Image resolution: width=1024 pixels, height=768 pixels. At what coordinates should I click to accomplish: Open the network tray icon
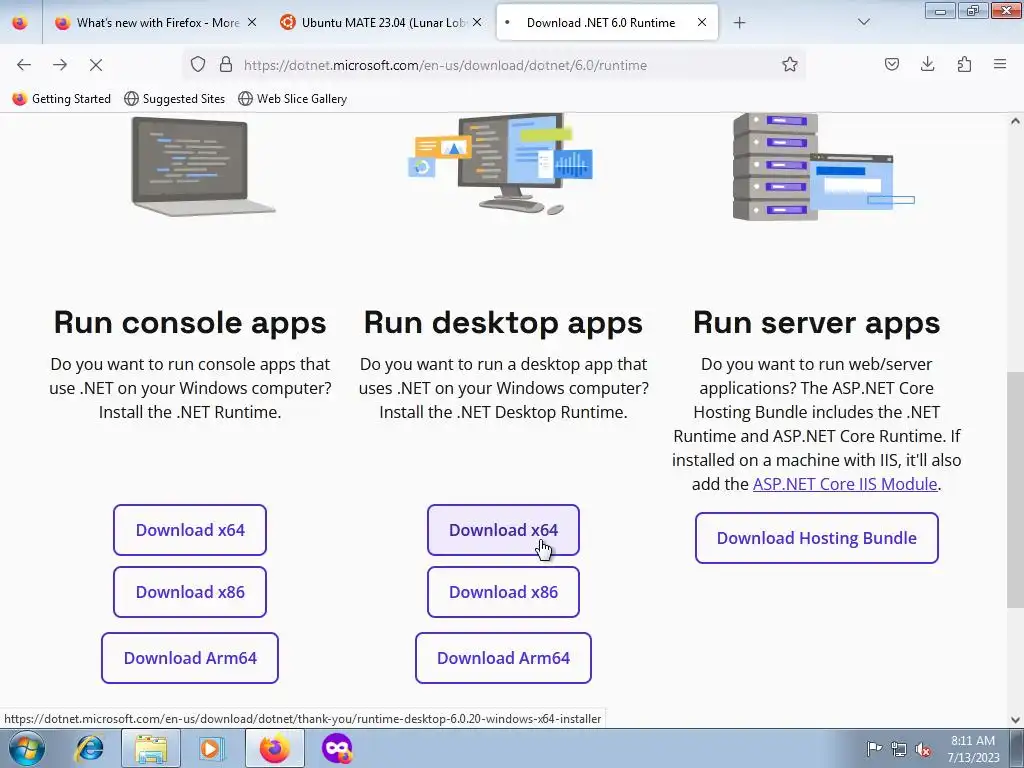[899, 749]
